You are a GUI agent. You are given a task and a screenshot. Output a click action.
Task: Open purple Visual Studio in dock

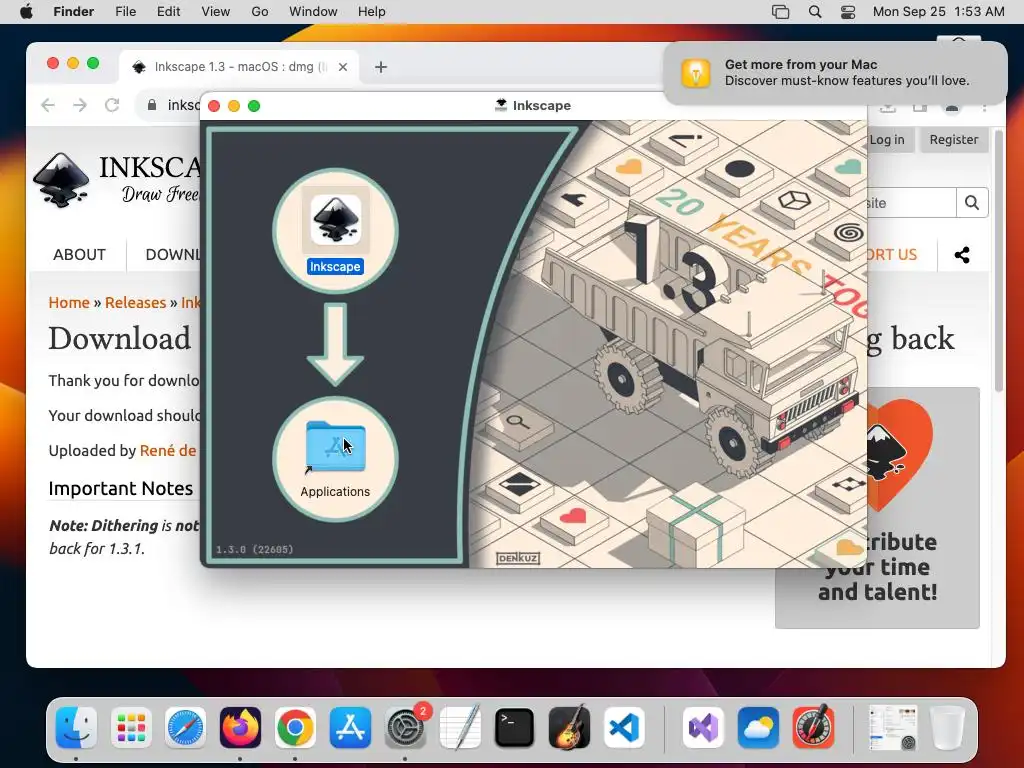coord(703,728)
